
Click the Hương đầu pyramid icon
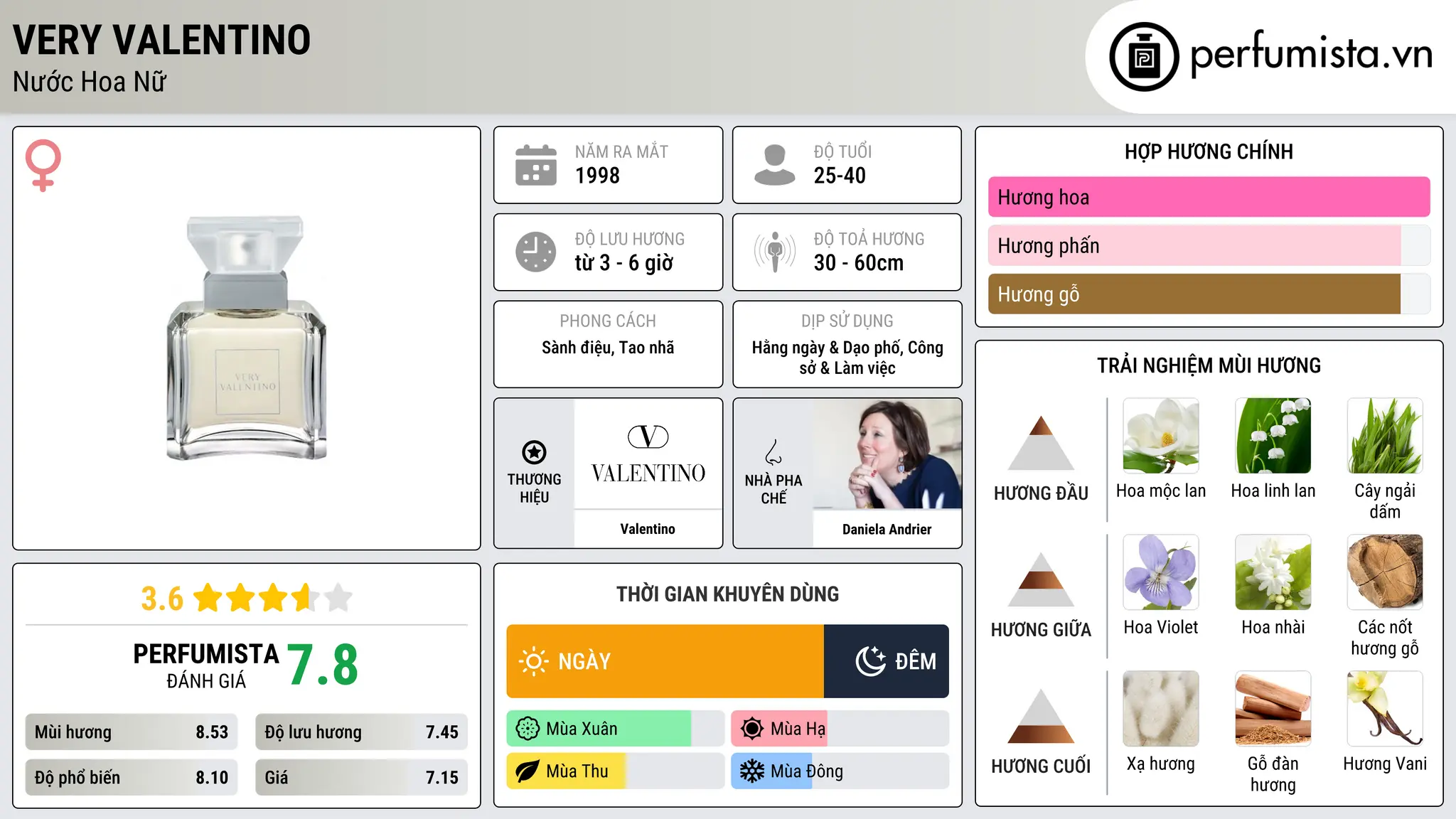click(1041, 443)
